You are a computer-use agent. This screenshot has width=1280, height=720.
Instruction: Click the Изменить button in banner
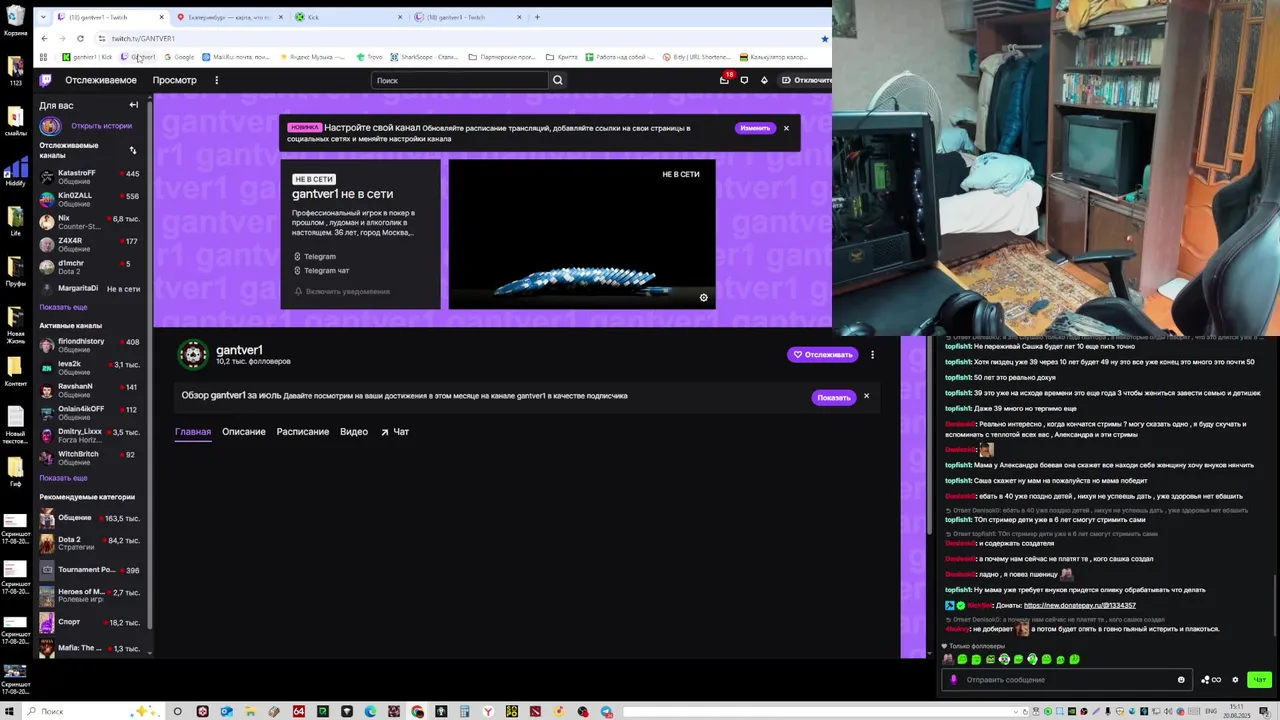pos(755,128)
